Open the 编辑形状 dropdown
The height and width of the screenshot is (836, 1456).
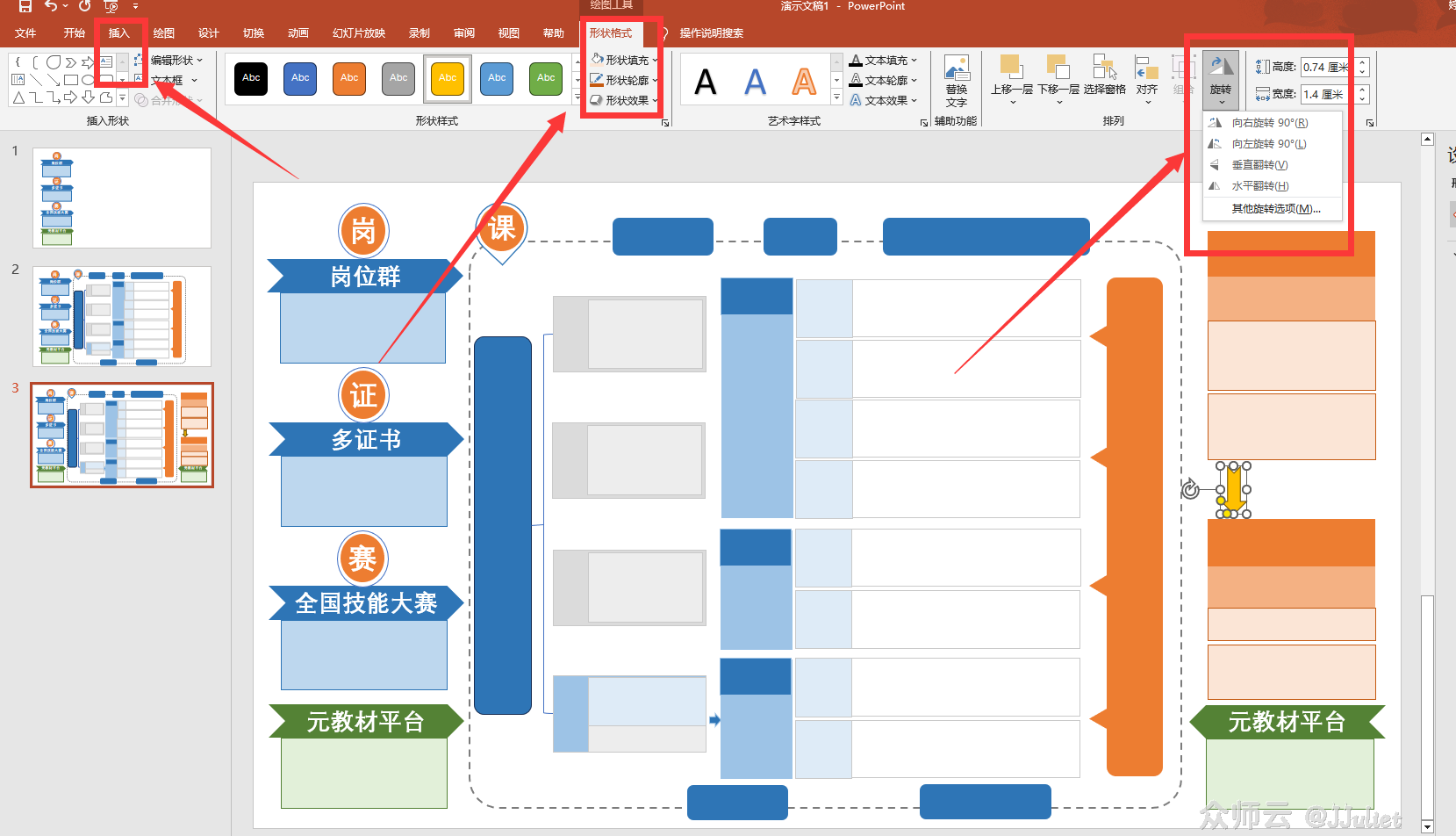pyautogui.click(x=169, y=60)
